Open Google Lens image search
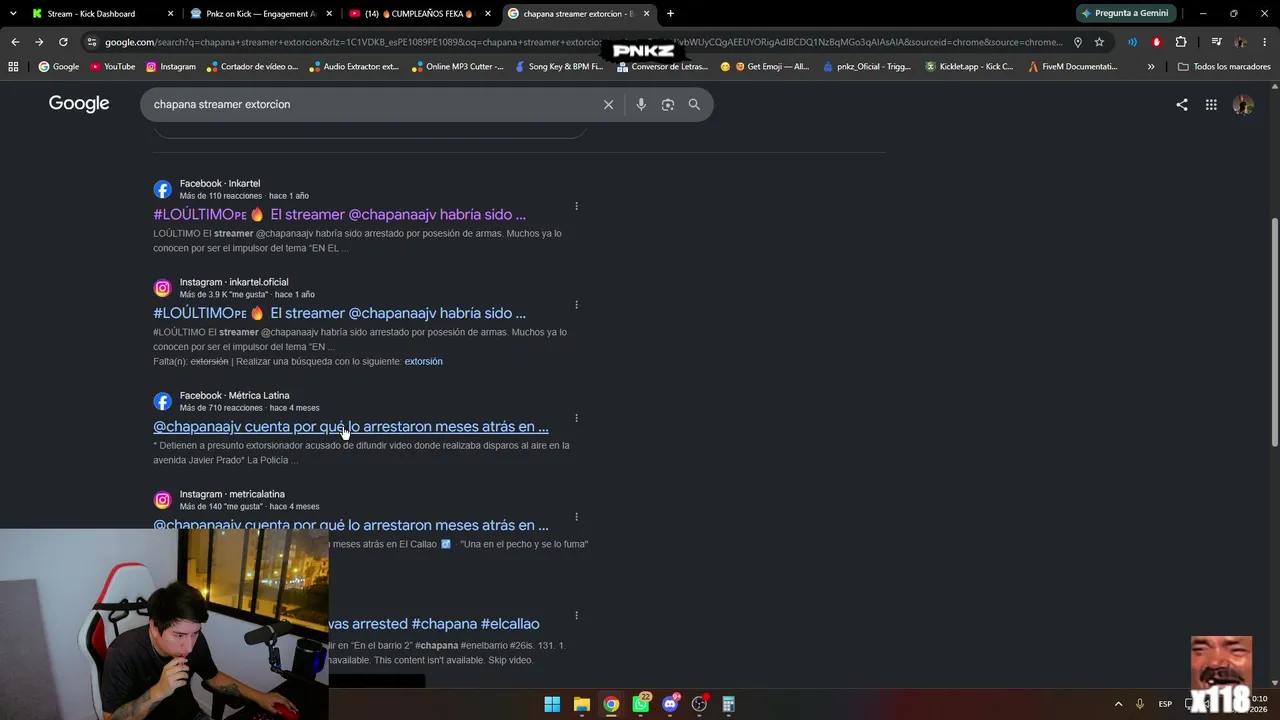 click(668, 104)
